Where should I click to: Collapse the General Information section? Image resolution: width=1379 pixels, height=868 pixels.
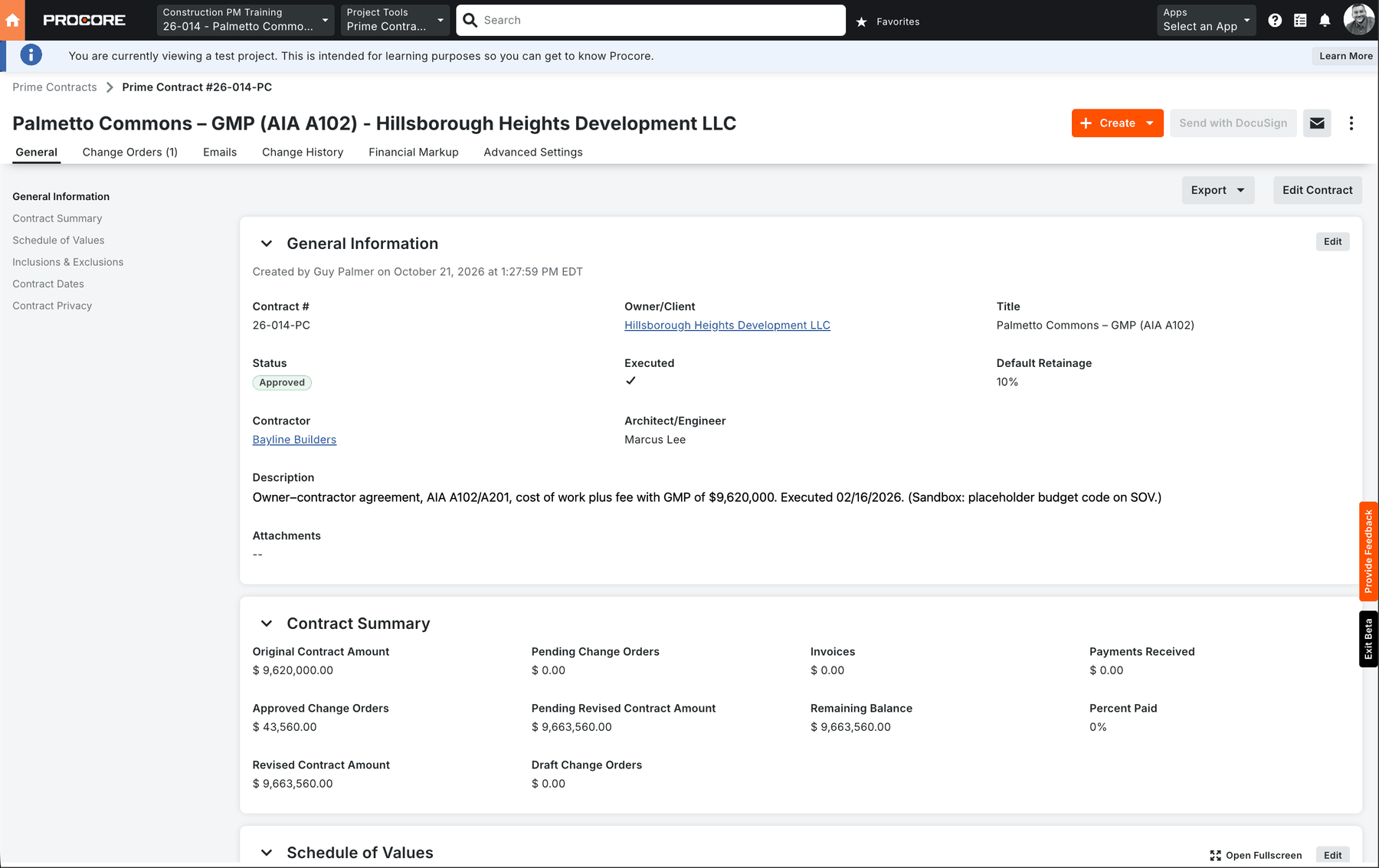point(267,244)
